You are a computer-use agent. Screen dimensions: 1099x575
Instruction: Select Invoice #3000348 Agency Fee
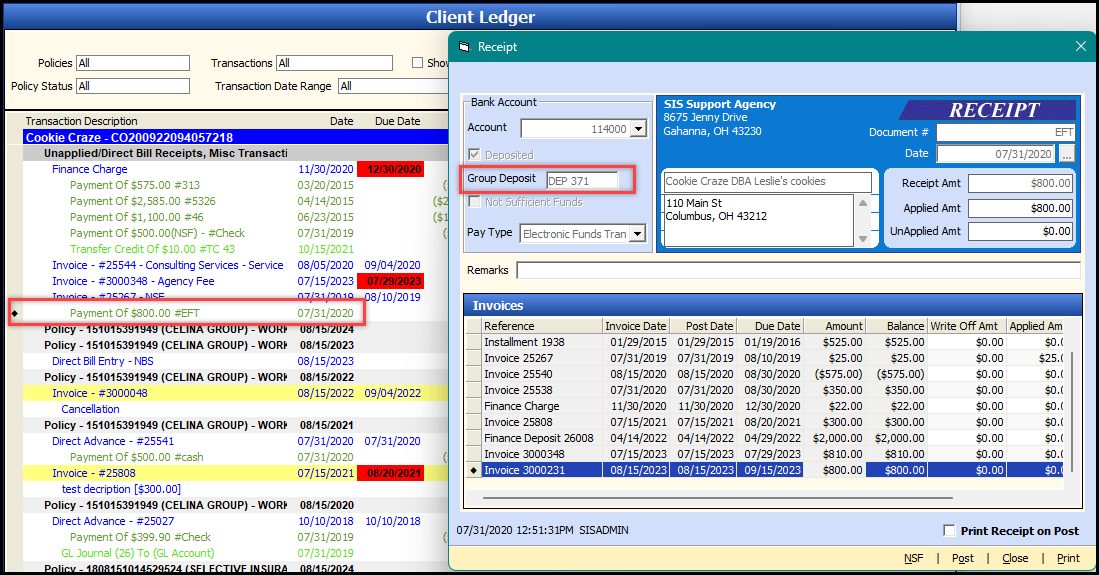(133, 281)
